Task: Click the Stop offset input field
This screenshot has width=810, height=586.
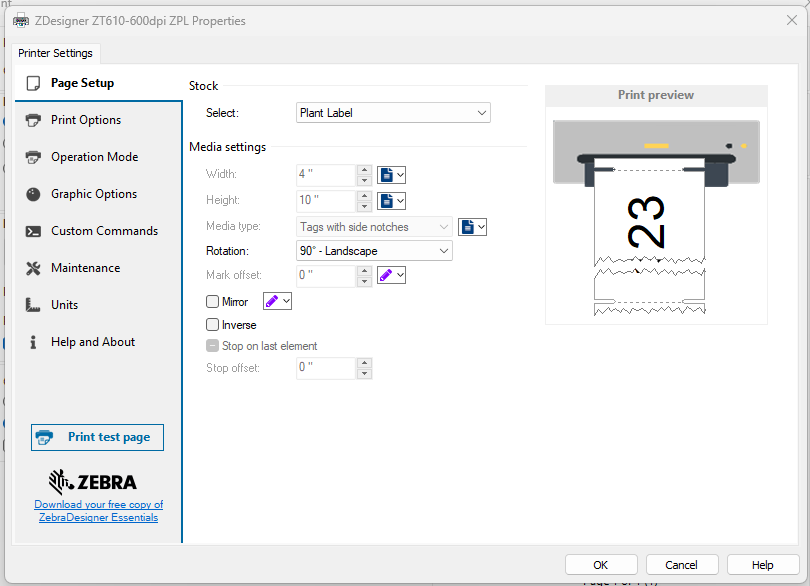Action: tap(326, 368)
